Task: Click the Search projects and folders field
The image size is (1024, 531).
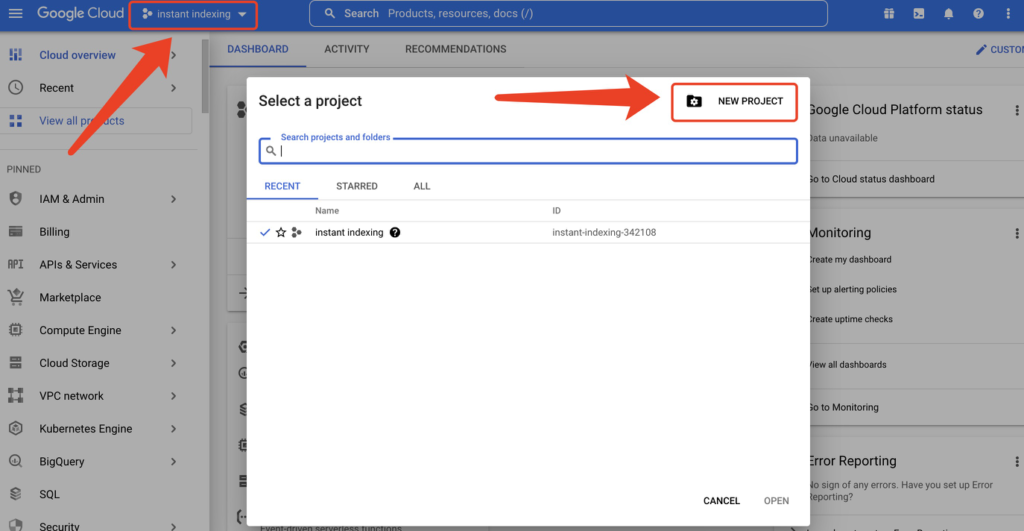Action: 528,151
